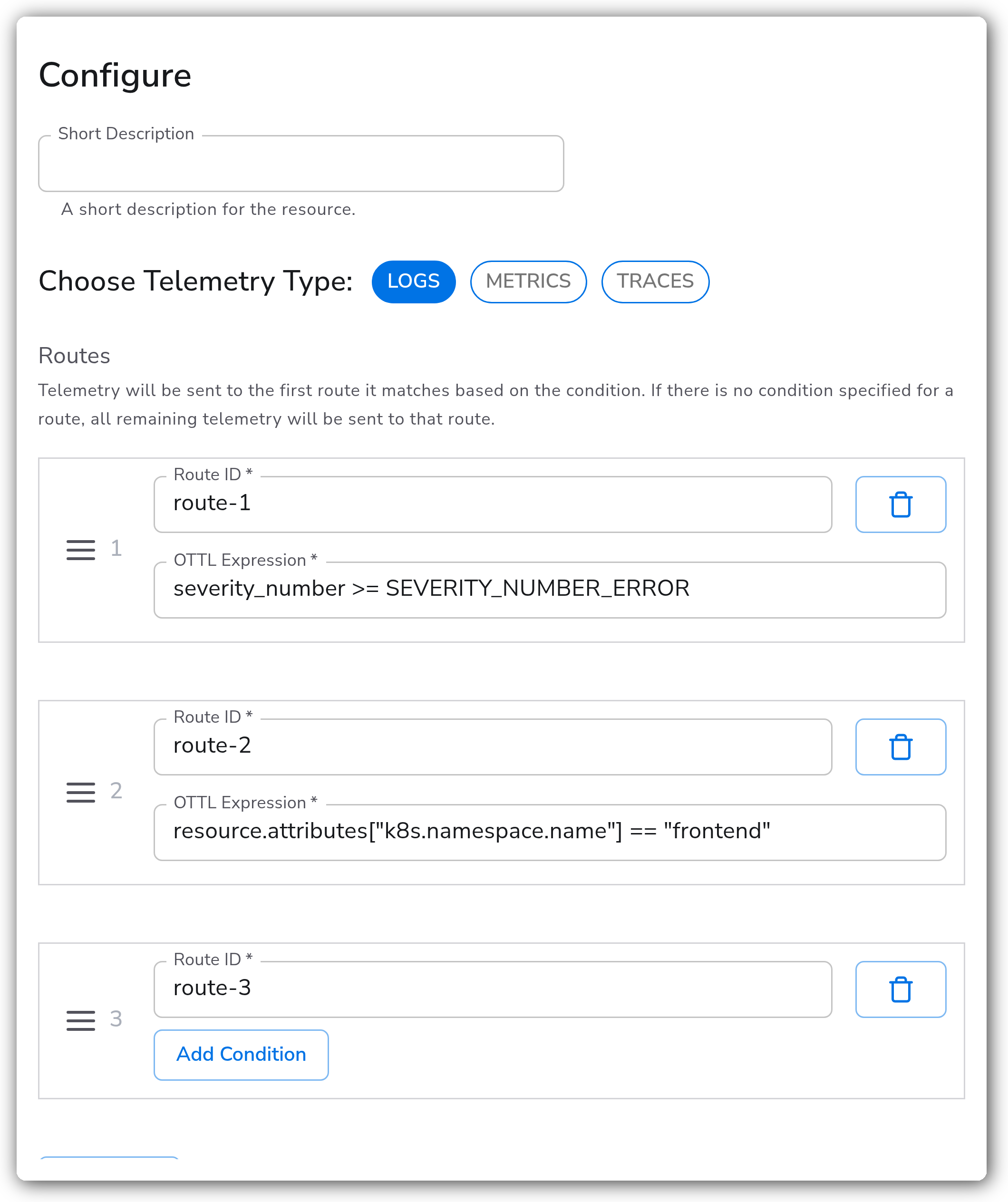The height and width of the screenshot is (1202, 1008).
Task: Grab the drag handle for route 3
Action: coord(81,1020)
